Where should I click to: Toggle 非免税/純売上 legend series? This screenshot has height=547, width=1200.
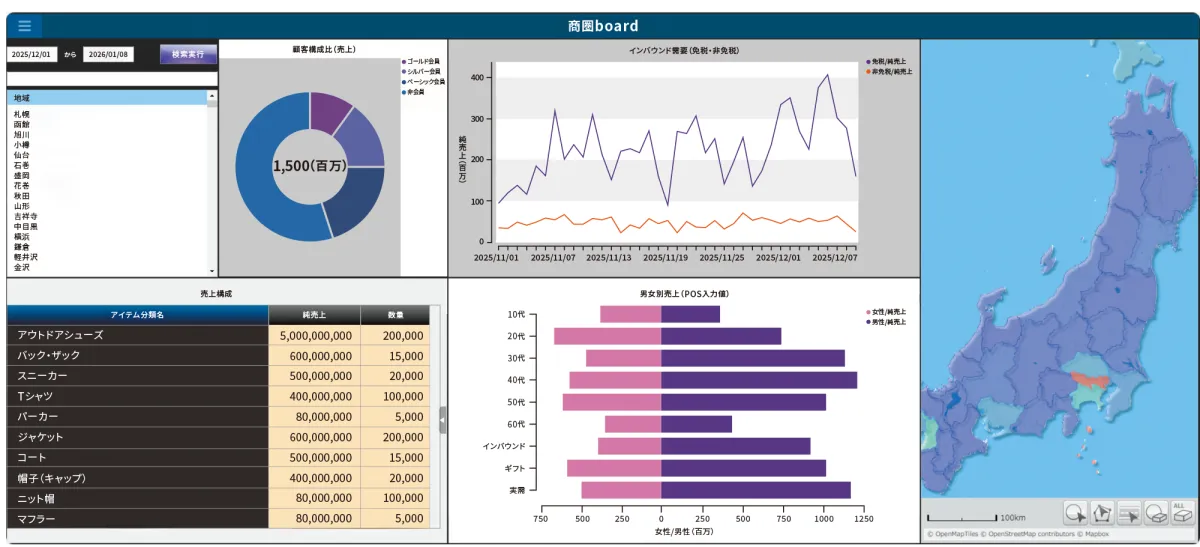tap(890, 72)
